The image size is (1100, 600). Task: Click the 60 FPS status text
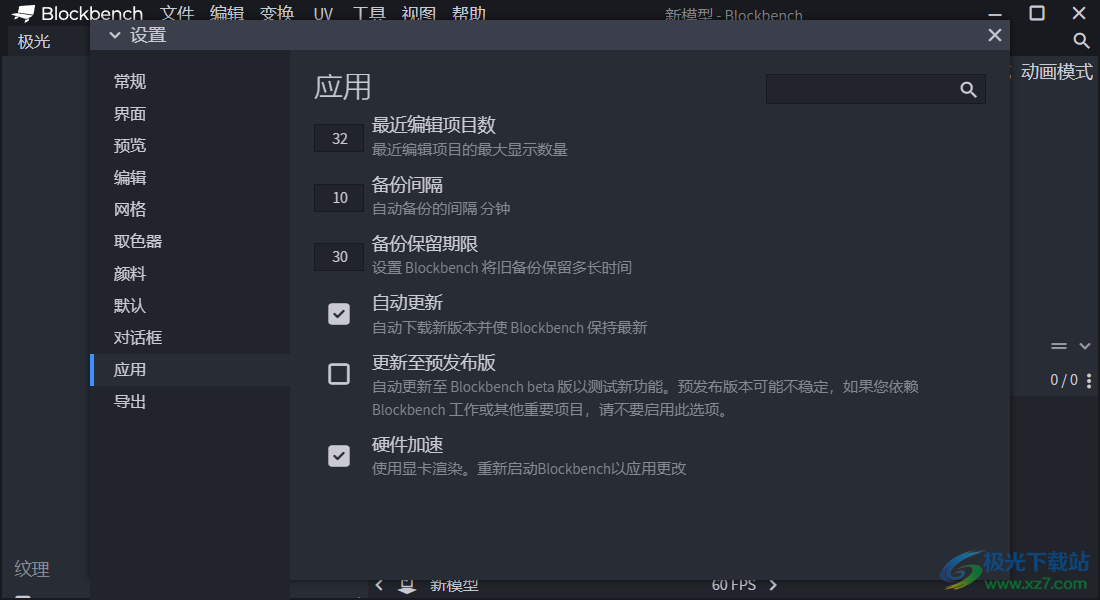pyautogui.click(x=734, y=585)
